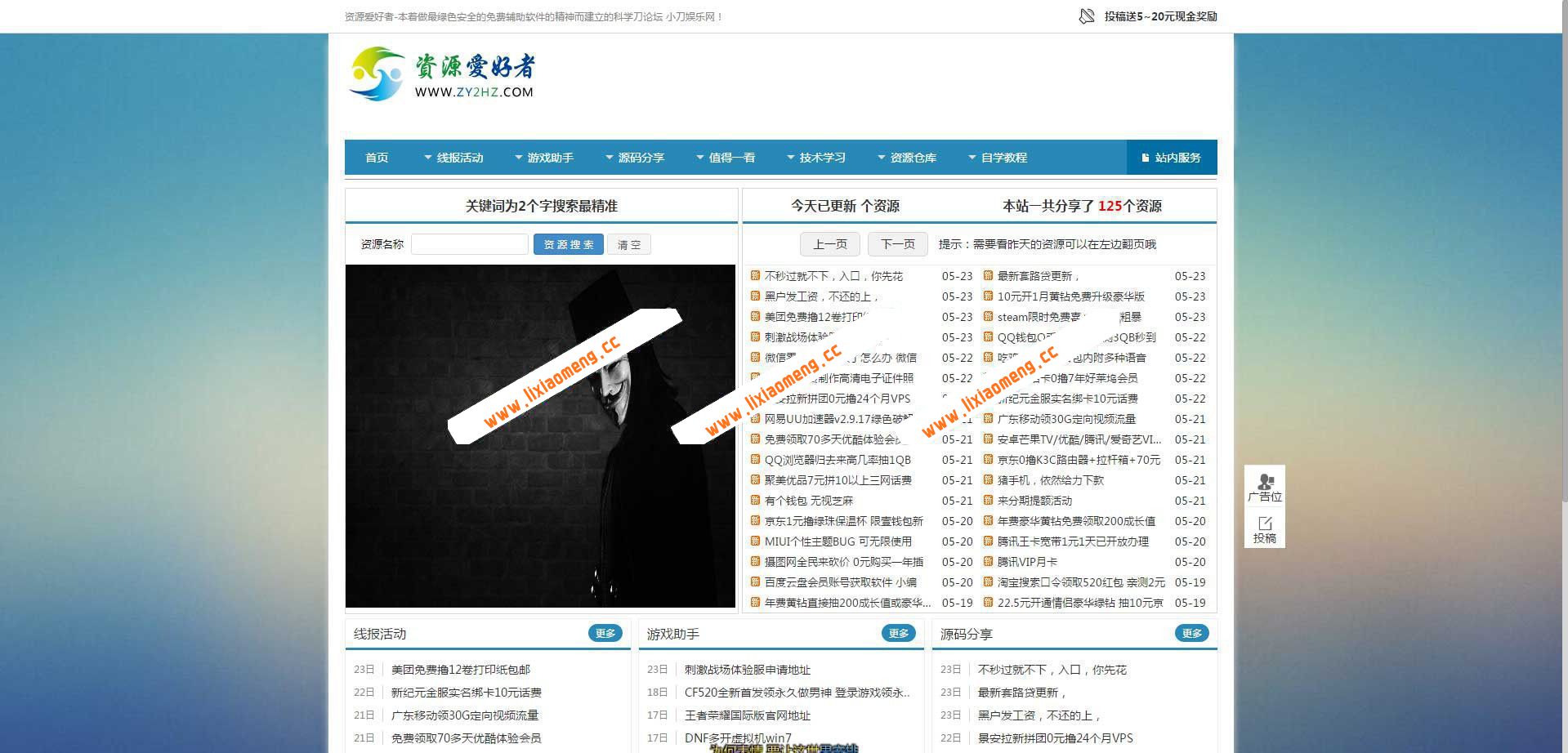The image size is (1568, 753).
Task: Click the list icon beside QQ浏览器归去来高几率抽1QB
Action: pyautogui.click(x=755, y=459)
